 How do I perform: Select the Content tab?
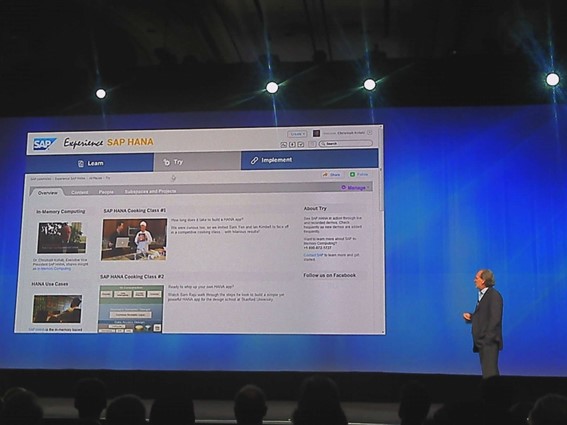80,192
